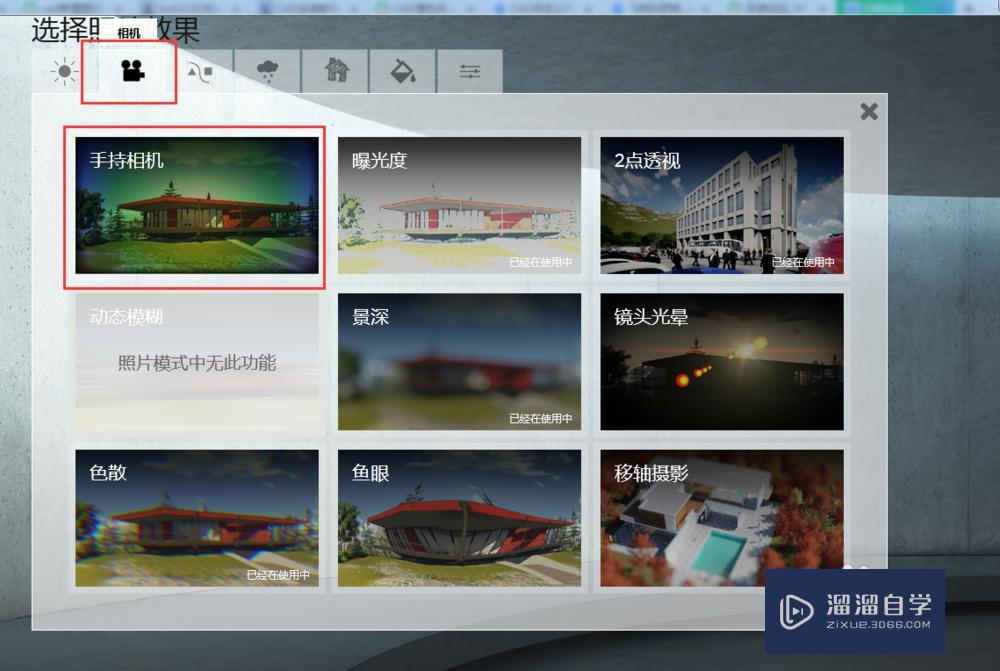1000x671 pixels.
Task: Select the 2点透视 effect thumbnail
Action: point(722,205)
